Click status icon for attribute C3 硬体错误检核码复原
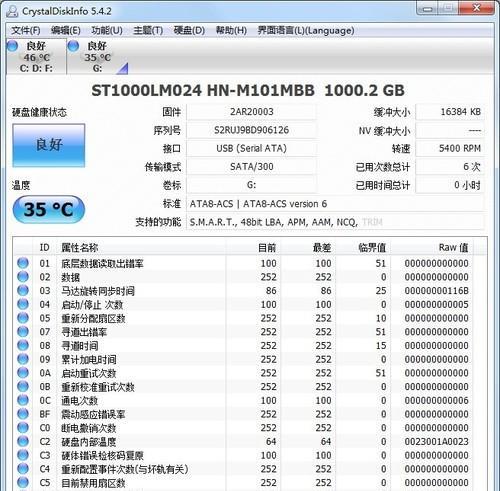500x491 pixels. coord(23,455)
